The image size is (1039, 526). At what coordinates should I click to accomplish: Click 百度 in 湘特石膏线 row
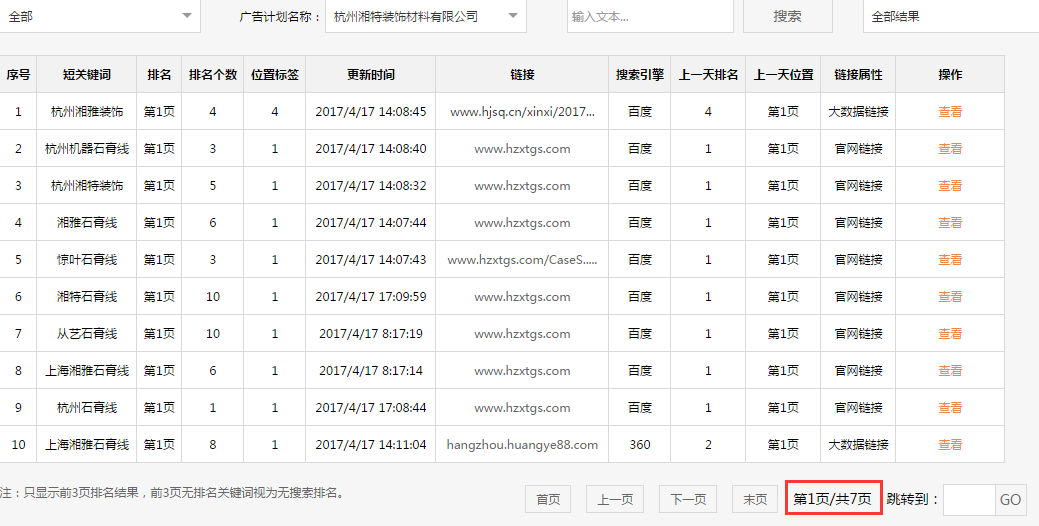point(639,297)
